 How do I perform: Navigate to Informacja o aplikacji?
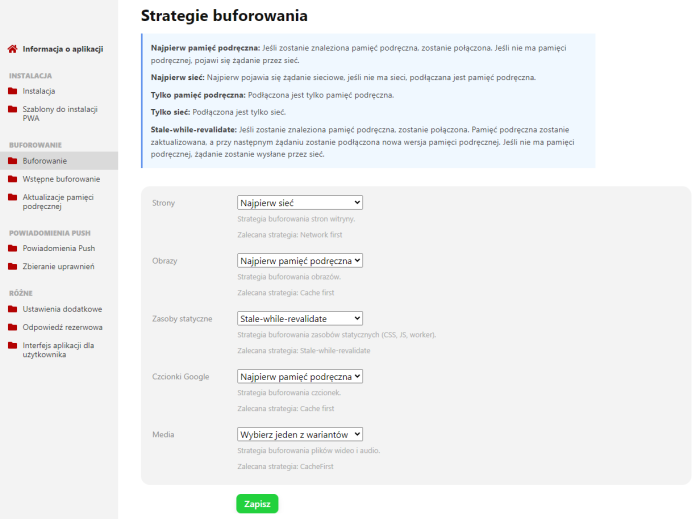62,48
